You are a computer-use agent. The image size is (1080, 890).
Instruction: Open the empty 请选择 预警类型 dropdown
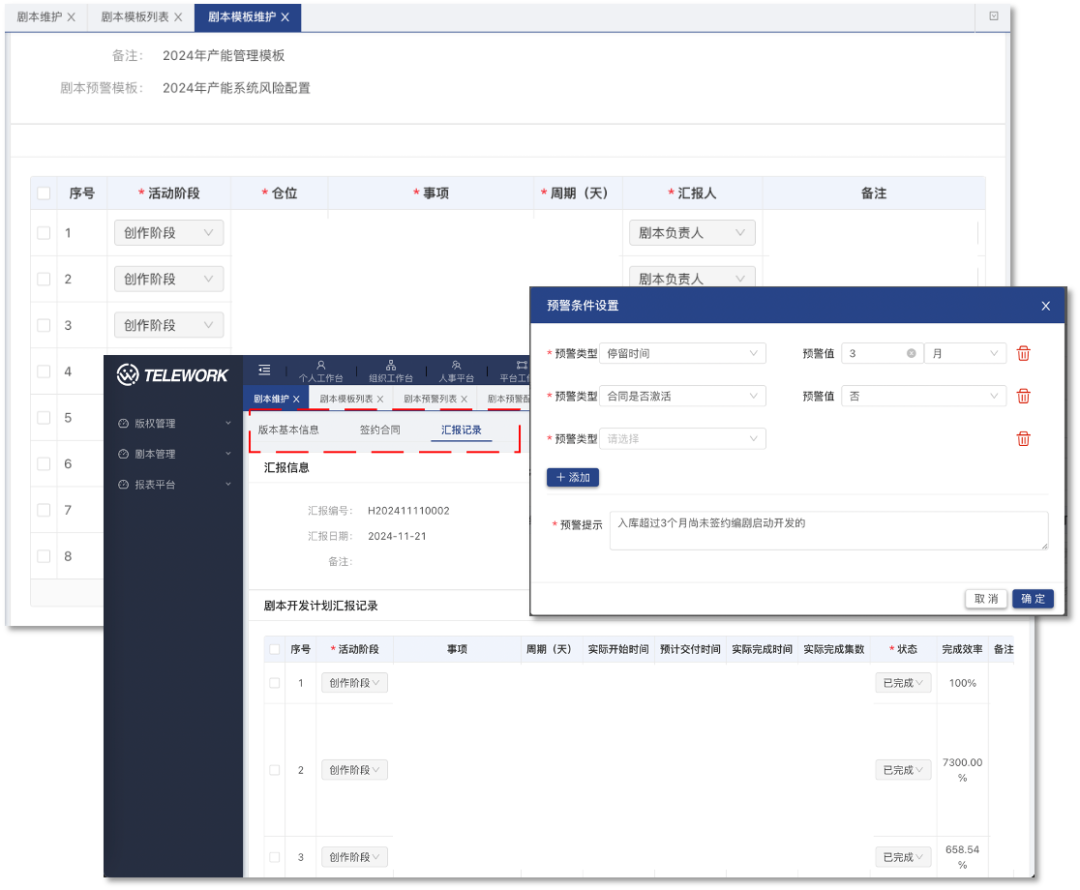click(x=683, y=439)
